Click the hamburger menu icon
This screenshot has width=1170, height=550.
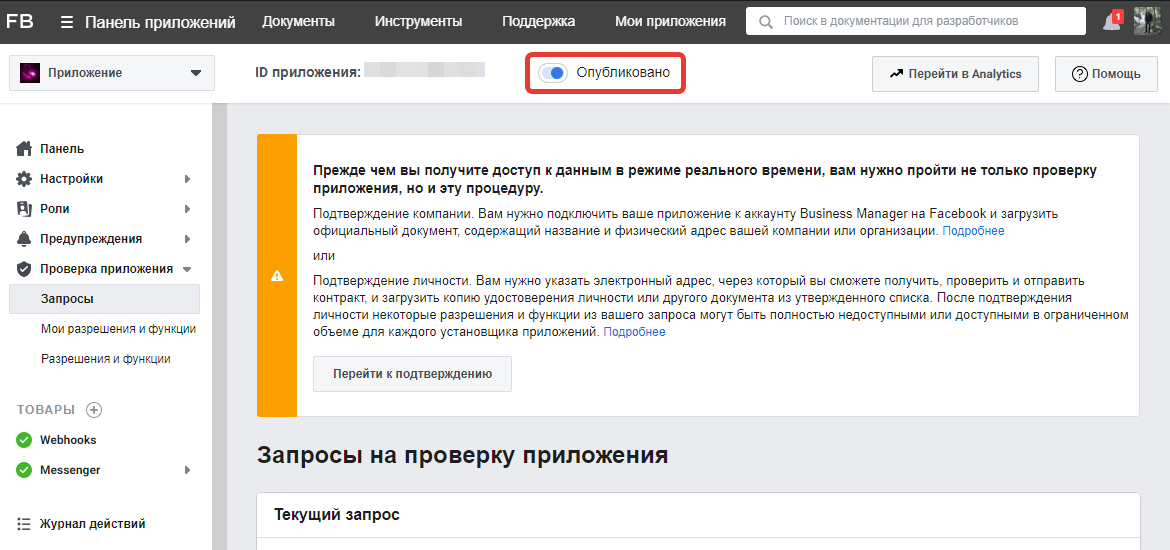click(67, 22)
